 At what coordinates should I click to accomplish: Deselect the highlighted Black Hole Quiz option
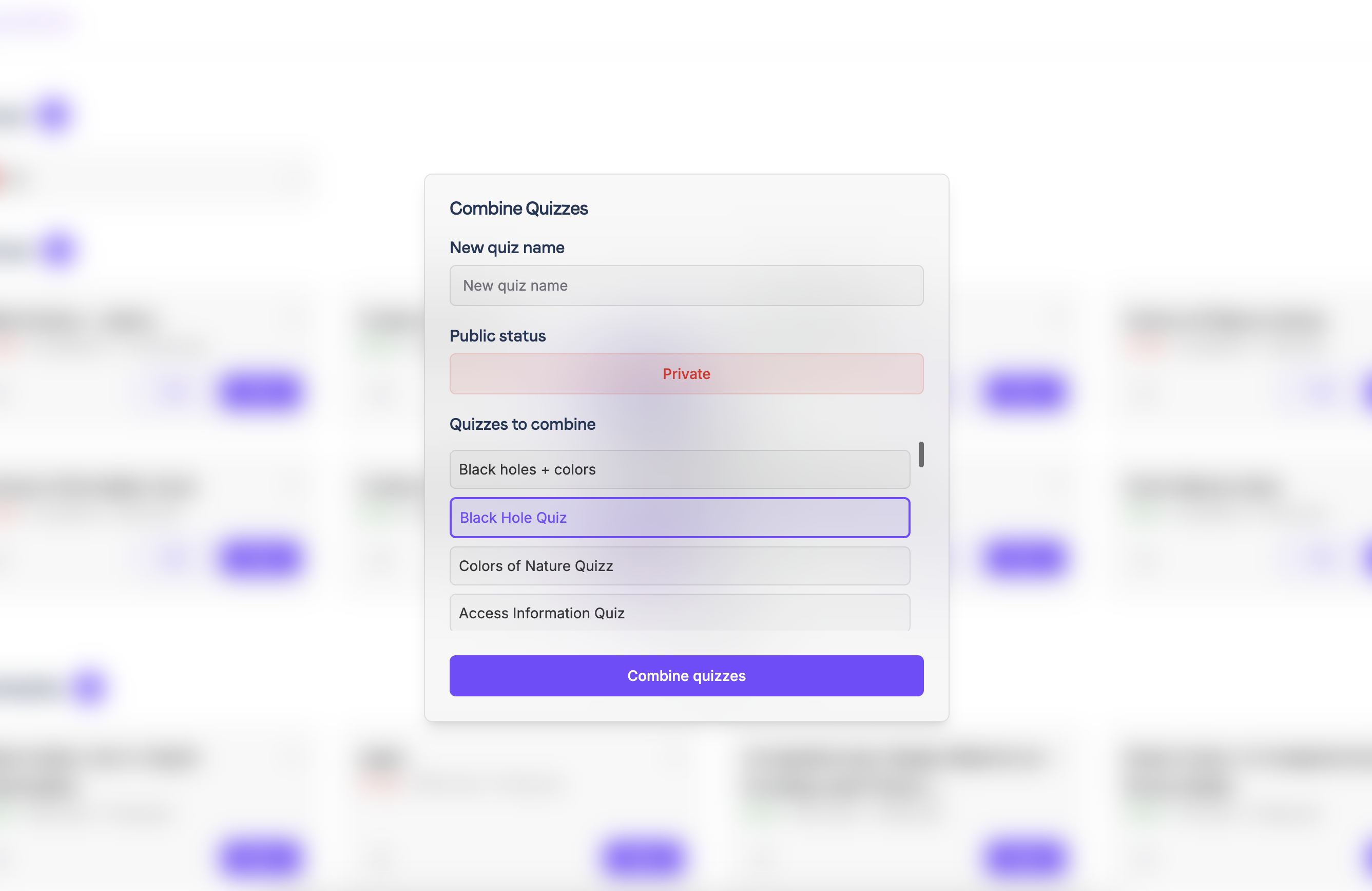[x=679, y=517]
